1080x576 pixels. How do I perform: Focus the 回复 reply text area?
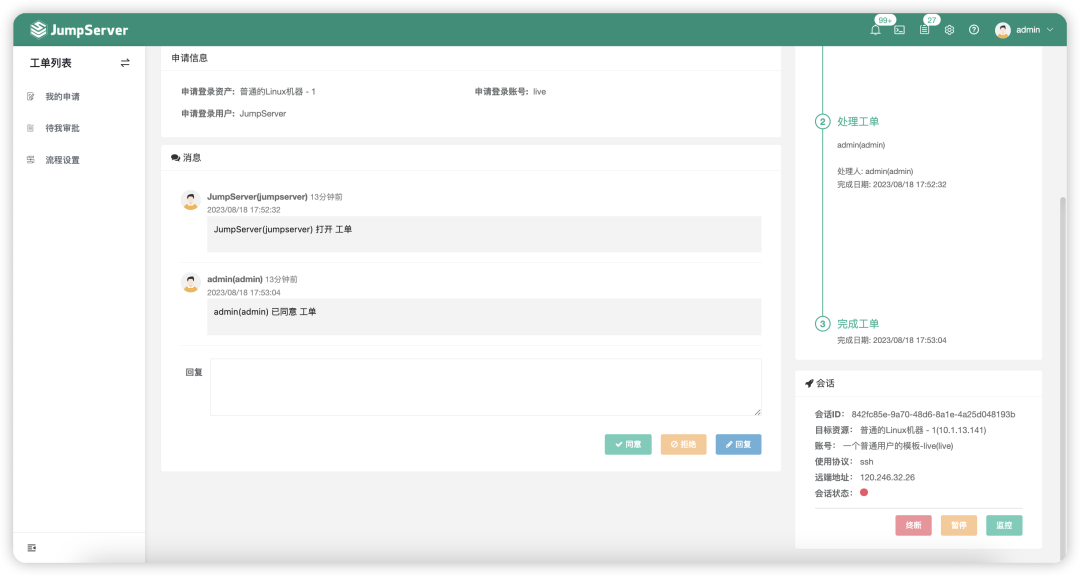pos(486,387)
